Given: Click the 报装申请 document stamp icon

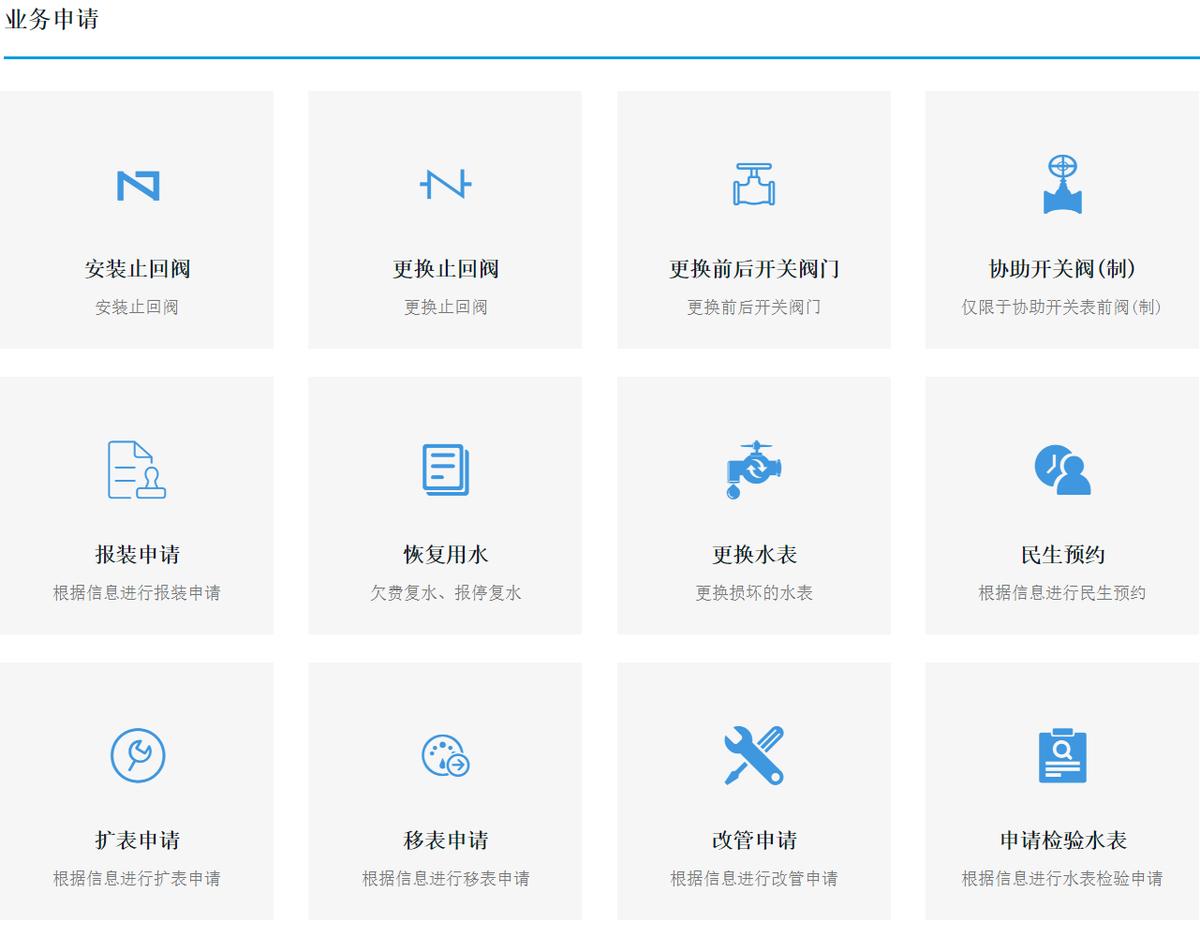Looking at the screenshot, I should click(x=137, y=469).
